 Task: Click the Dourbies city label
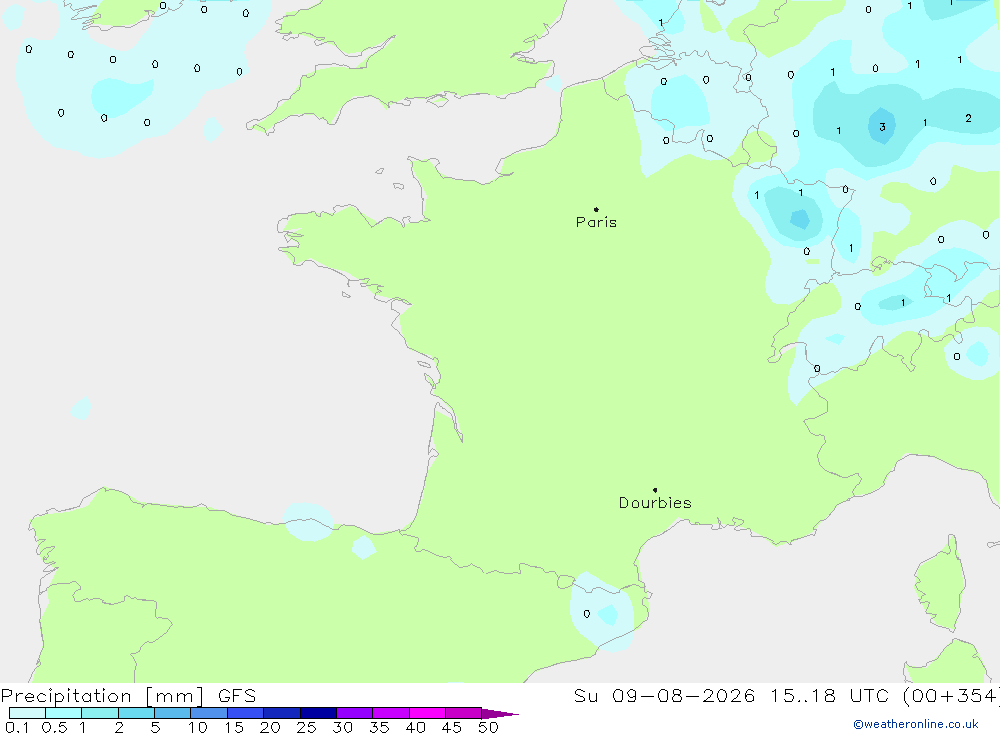(x=655, y=503)
